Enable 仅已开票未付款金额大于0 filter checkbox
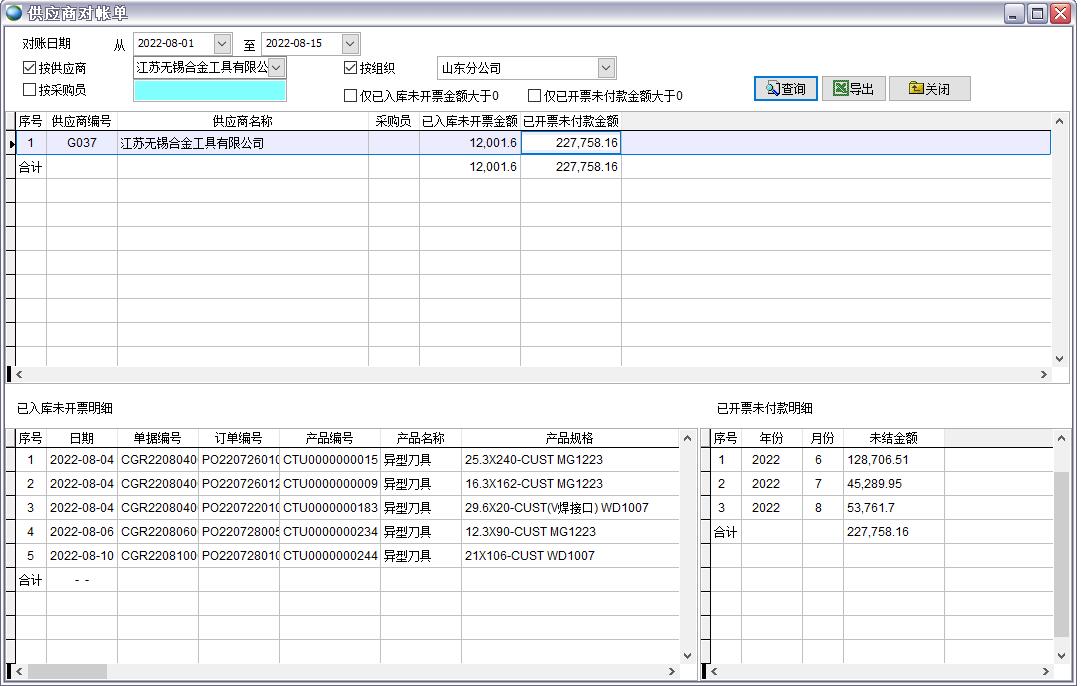Image resolution: width=1081 pixels, height=686 pixels. click(x=534, y=96)
